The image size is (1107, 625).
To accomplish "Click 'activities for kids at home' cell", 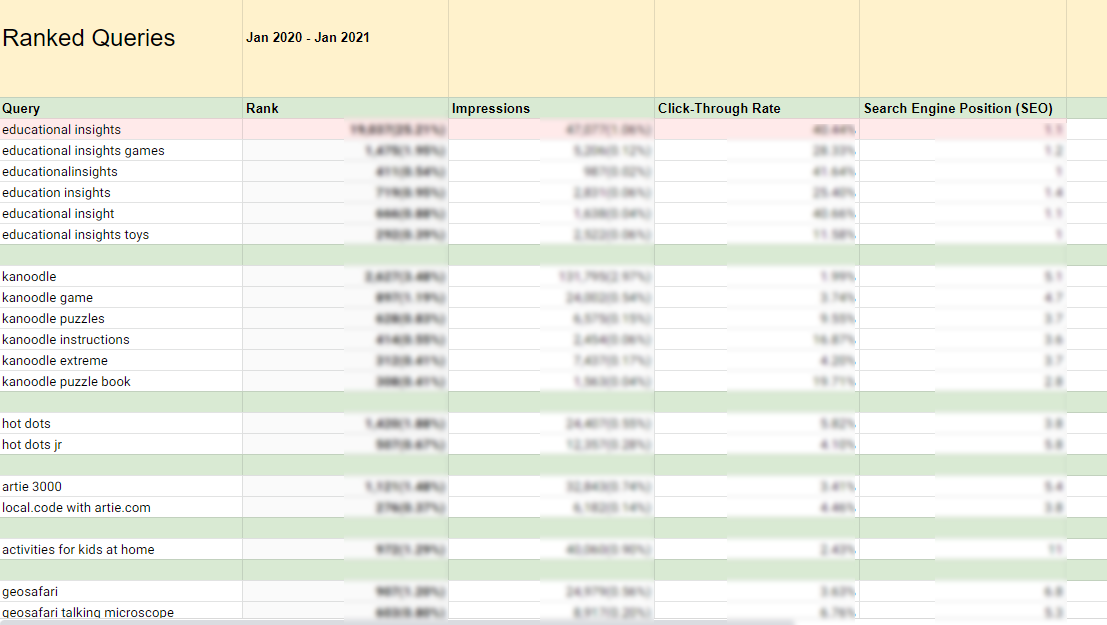I will tap(121, 549).
